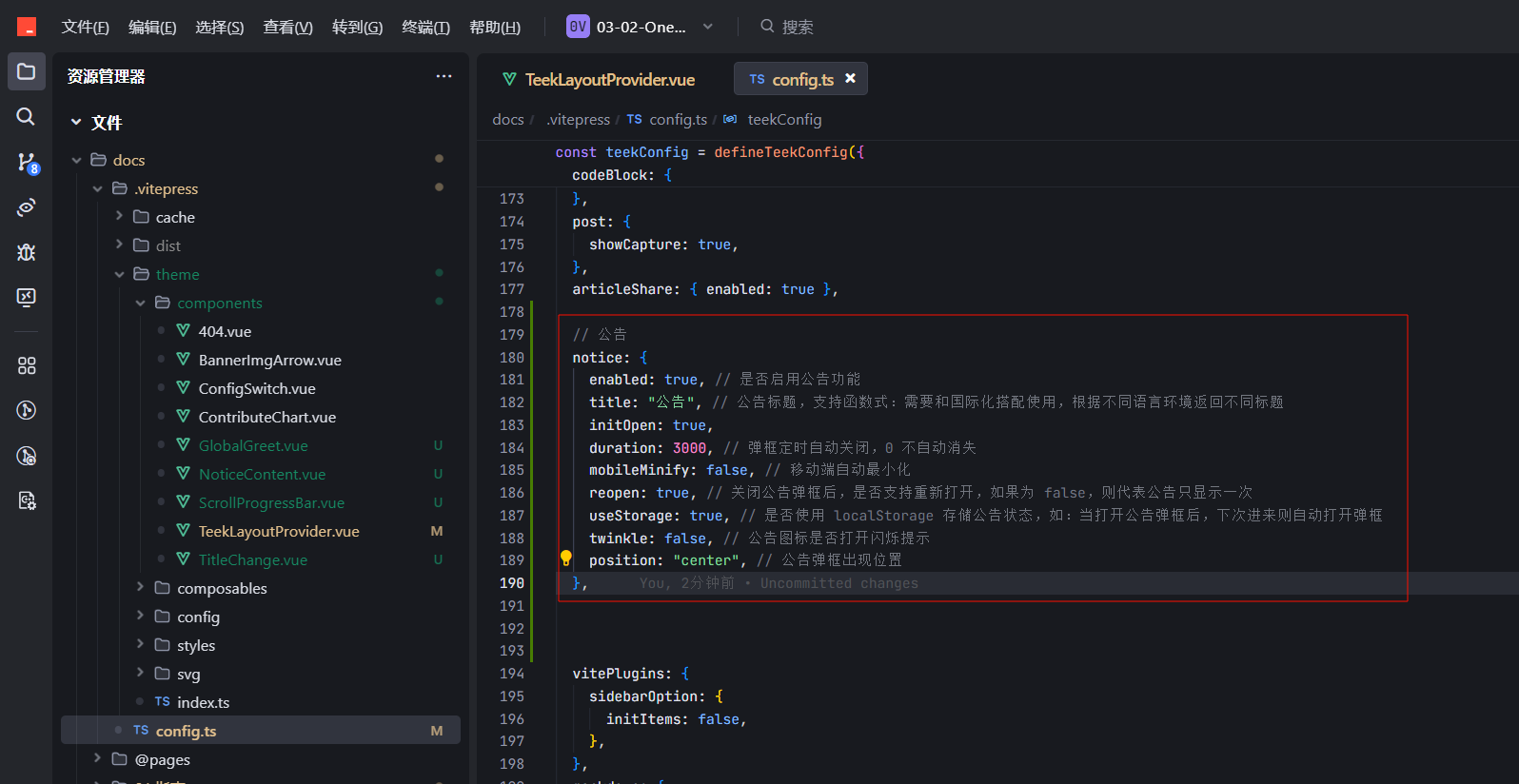
Task: Click the Vue file icon beside BannerImgArrow.vue
Action: (184, 359)
